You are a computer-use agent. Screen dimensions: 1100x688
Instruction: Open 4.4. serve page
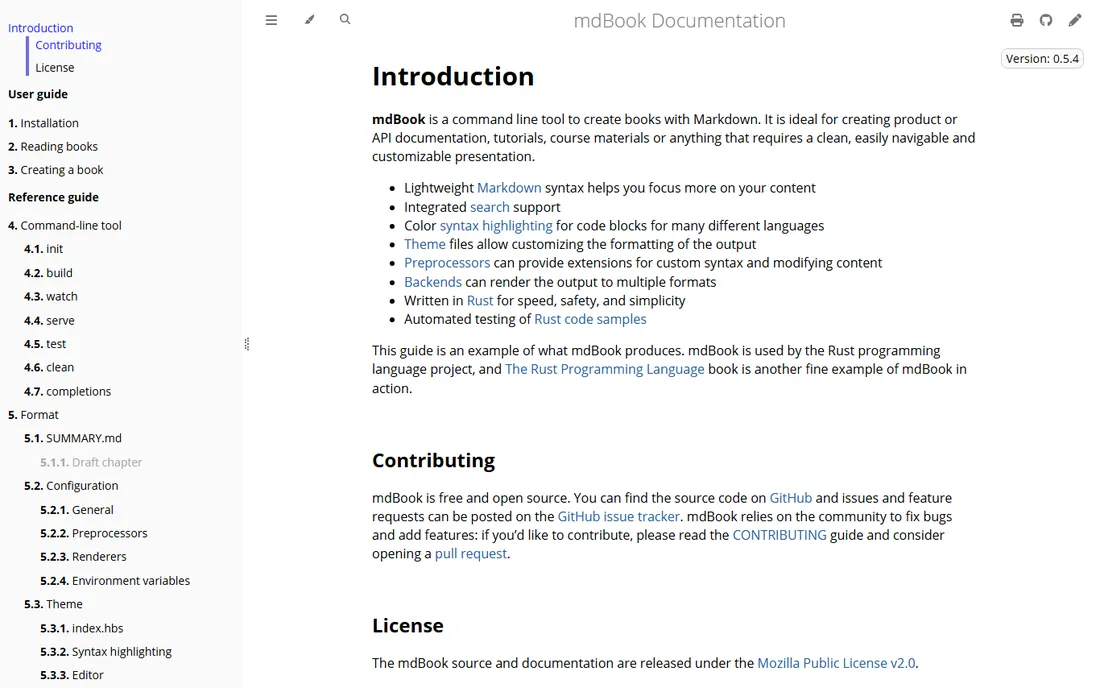click(49, 321)
